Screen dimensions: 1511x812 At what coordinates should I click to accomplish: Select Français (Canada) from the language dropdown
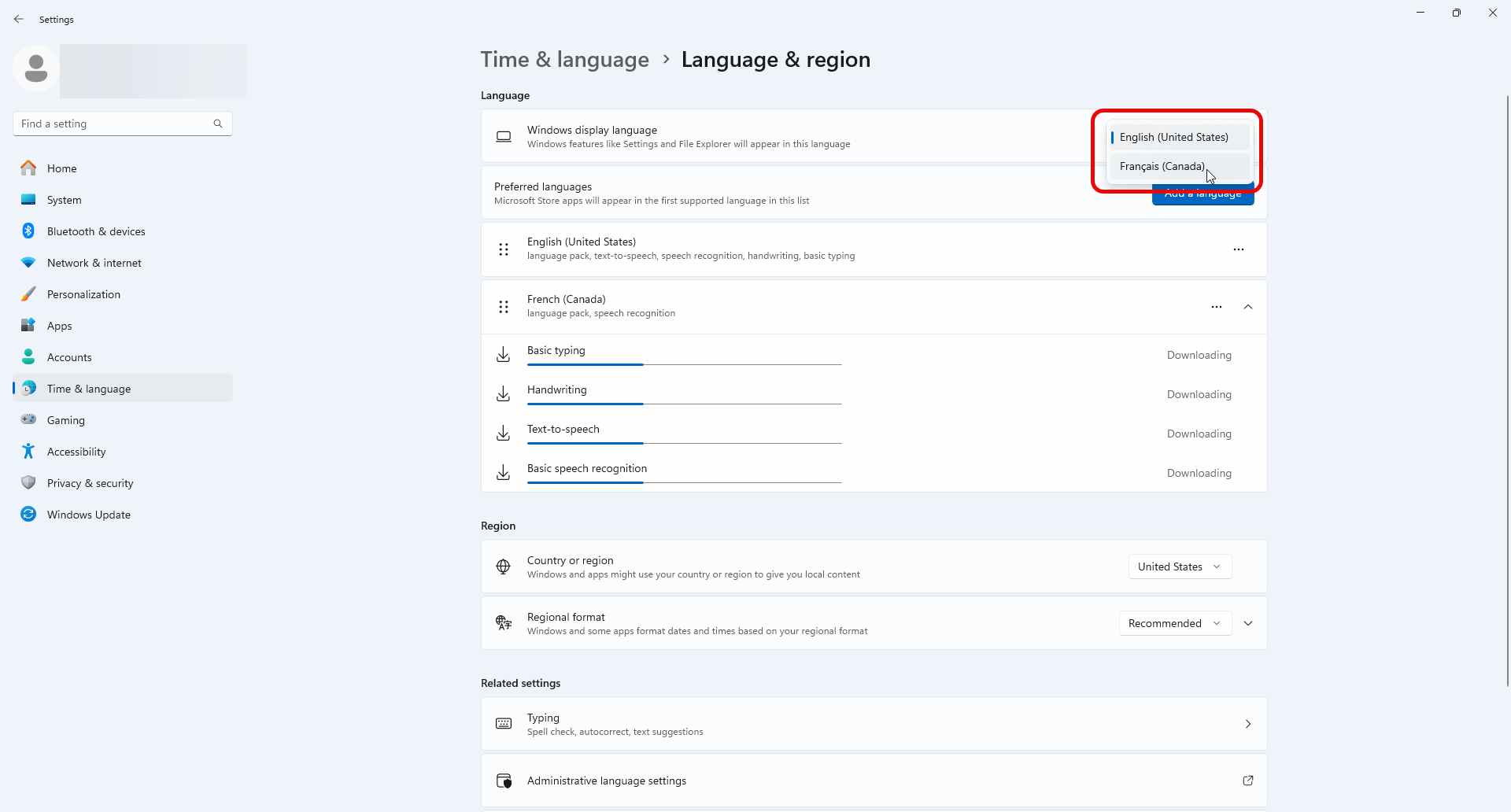(1162, 166)
